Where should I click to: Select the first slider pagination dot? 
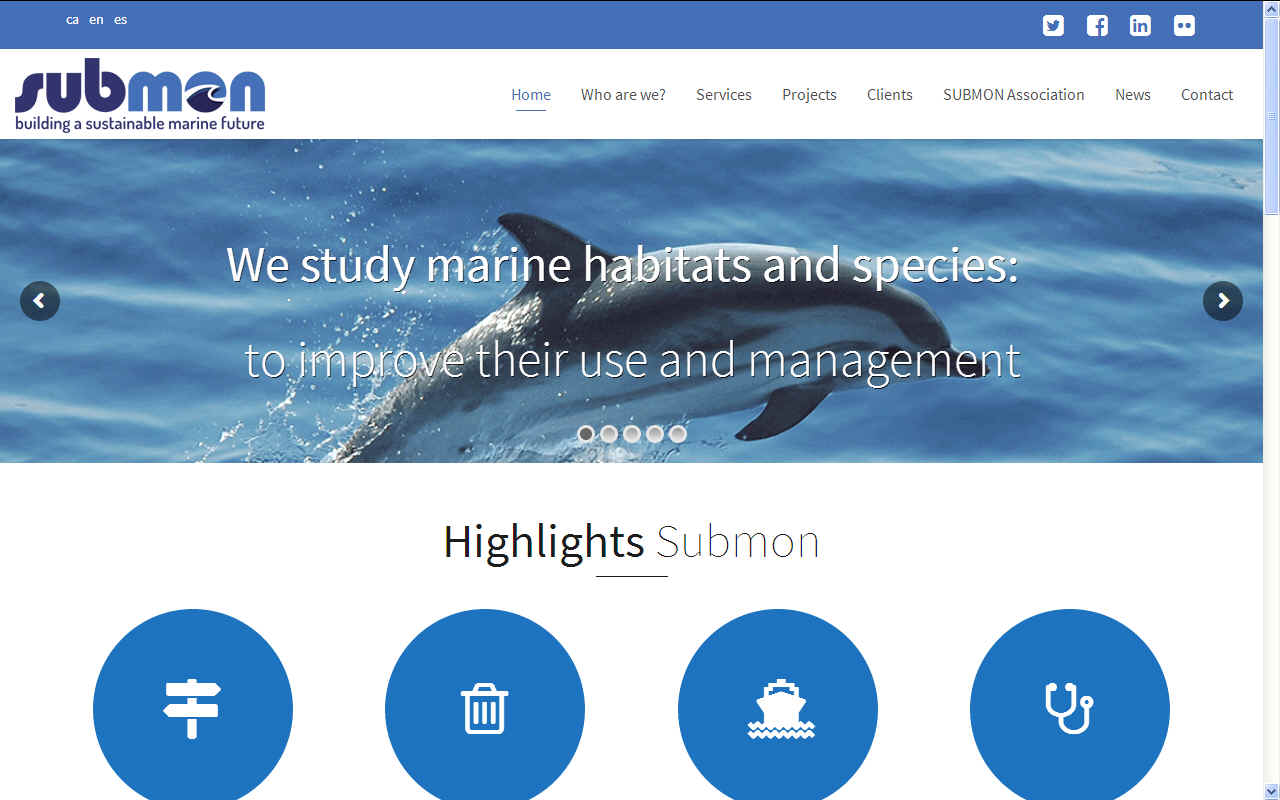[x=586, y=434]
